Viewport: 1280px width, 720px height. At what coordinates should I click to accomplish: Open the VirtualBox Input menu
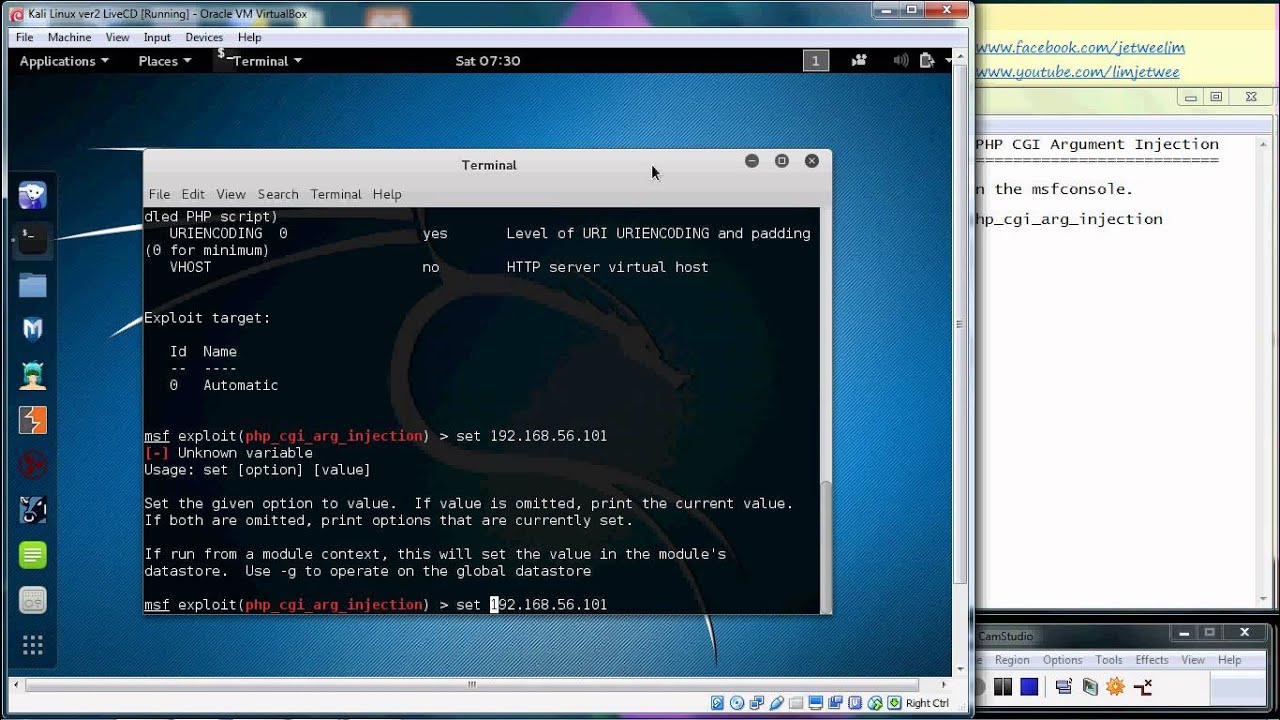coord(157,37)
